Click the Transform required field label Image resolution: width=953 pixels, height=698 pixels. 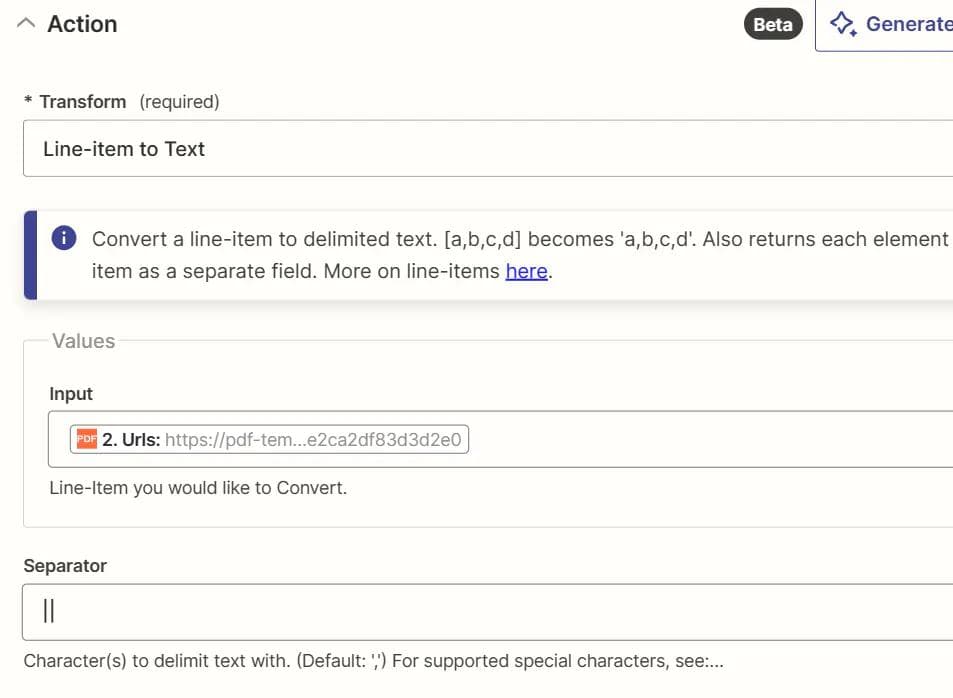(82, 101)
